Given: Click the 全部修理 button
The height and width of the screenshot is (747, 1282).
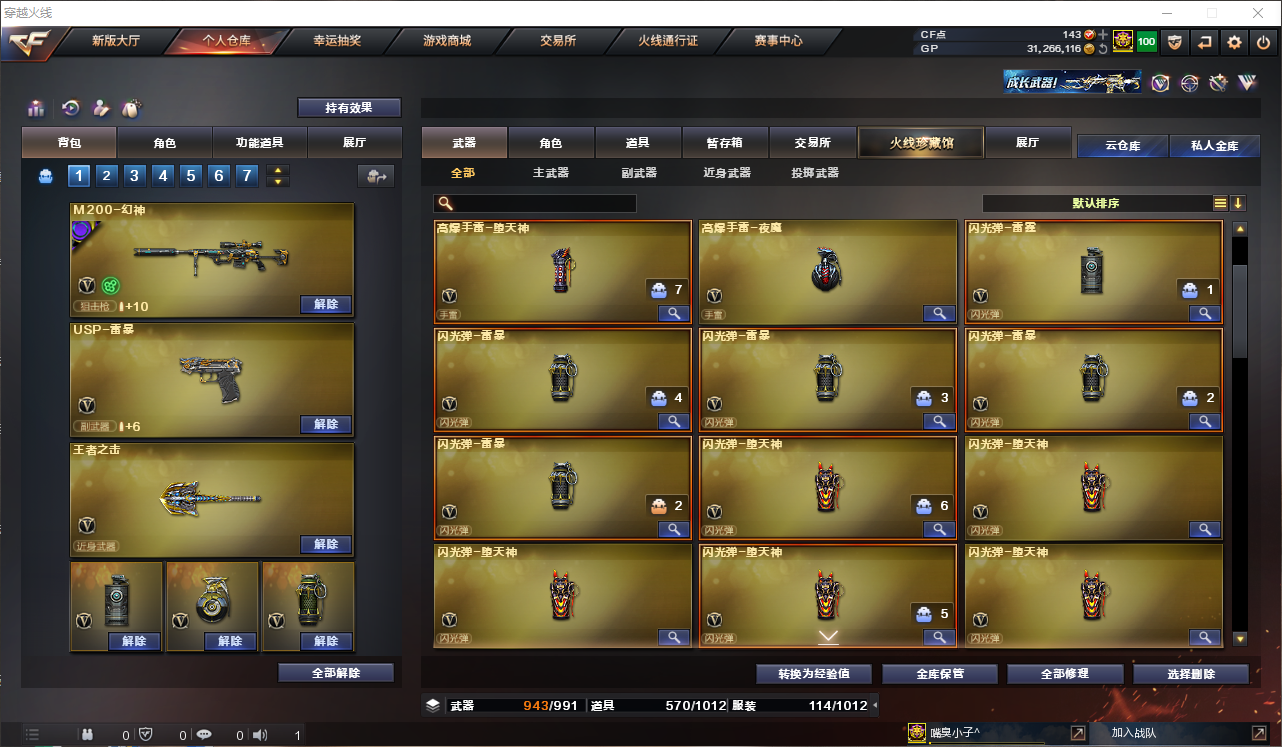Looking at the screenshot, I should coord(1064,674).
